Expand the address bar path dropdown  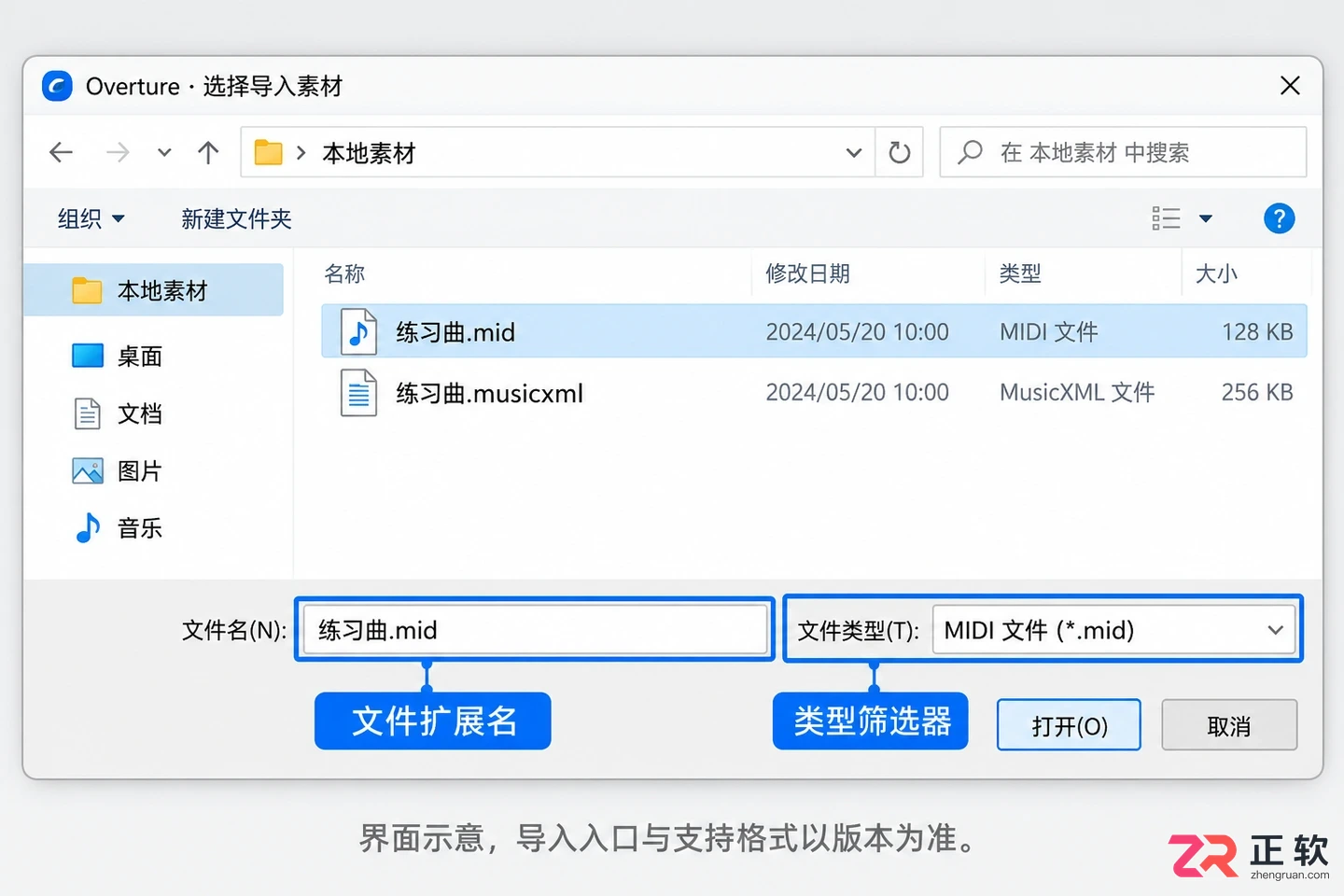point(853,152)
